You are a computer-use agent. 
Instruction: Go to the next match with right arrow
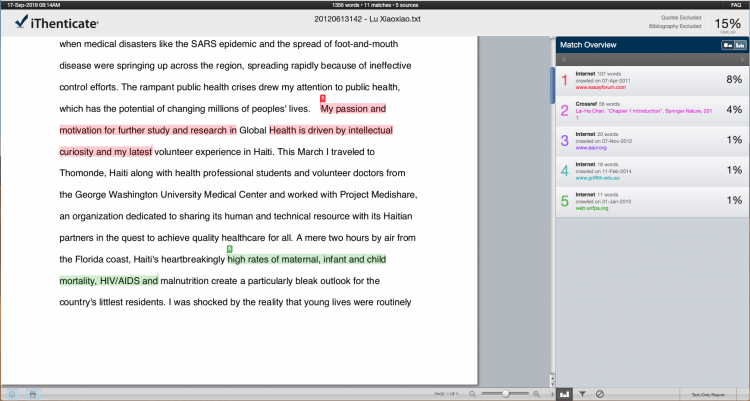pyautogui.click(x=742, y=60)
